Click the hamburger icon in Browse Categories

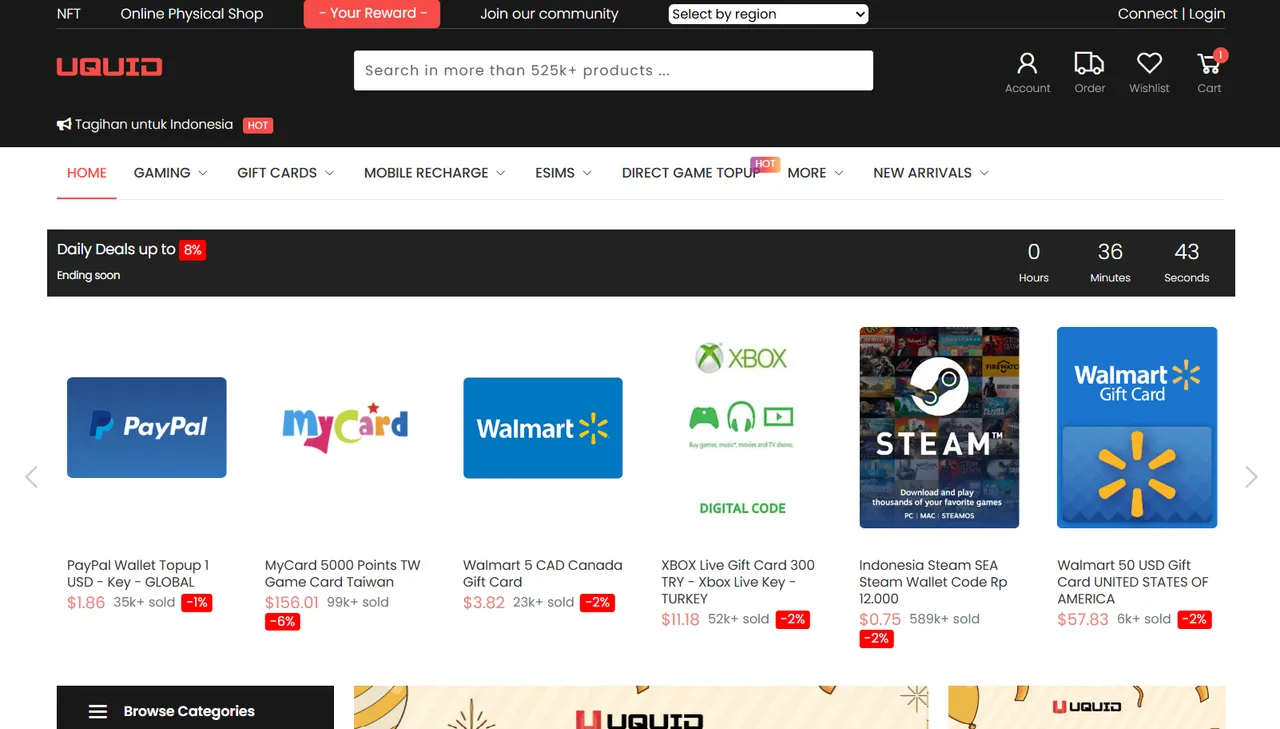coord(98,712)
